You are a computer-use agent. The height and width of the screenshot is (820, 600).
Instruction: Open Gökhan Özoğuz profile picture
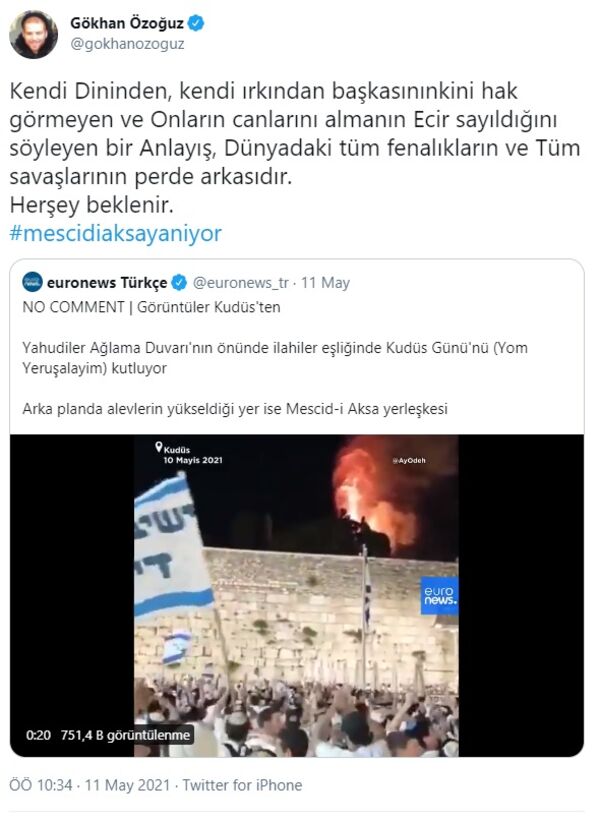pos(33,35)
